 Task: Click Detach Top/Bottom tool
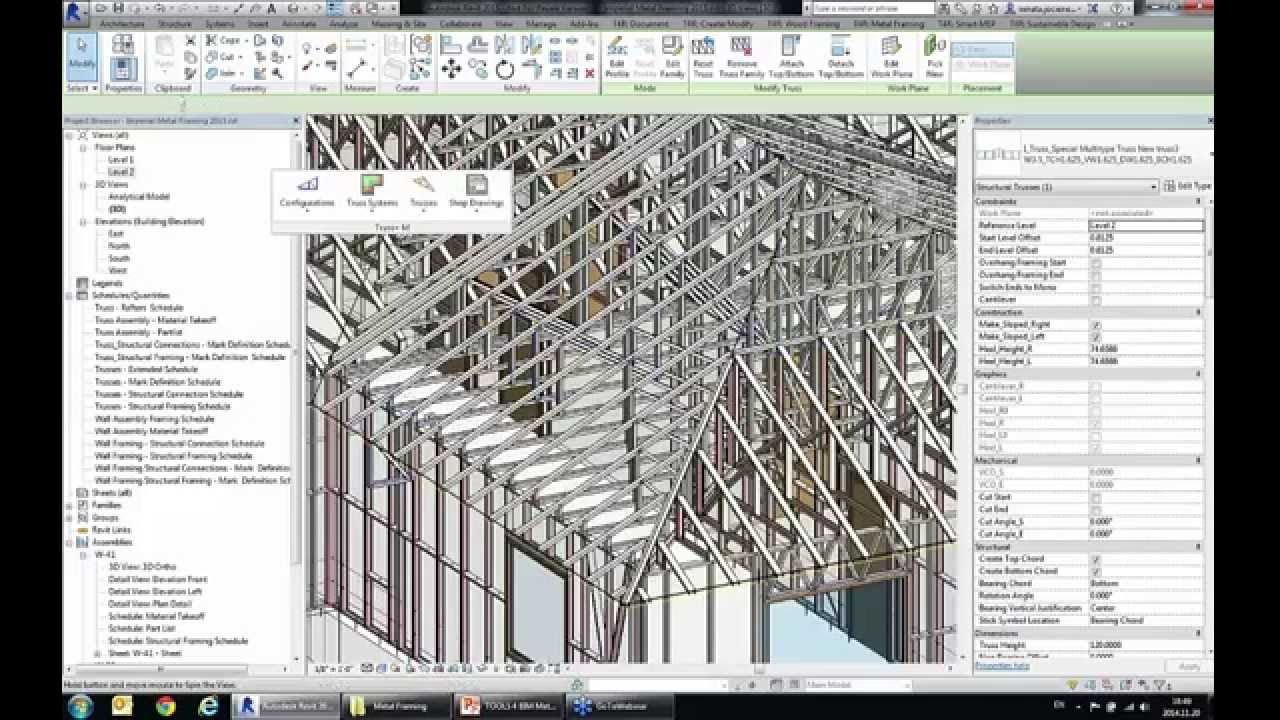[841, 57]
